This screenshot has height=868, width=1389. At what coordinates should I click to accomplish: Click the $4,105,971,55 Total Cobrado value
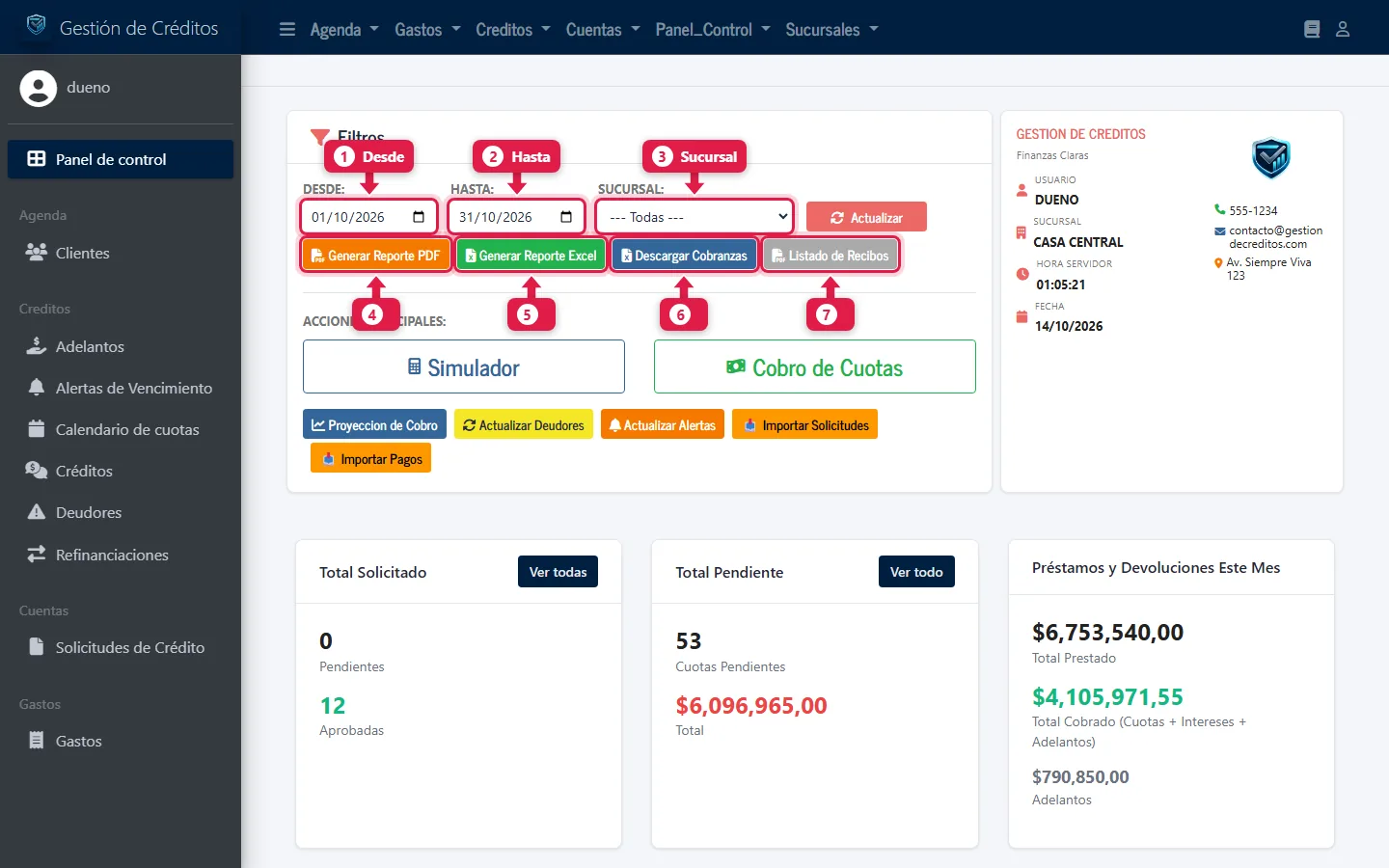pos(1107,697)
